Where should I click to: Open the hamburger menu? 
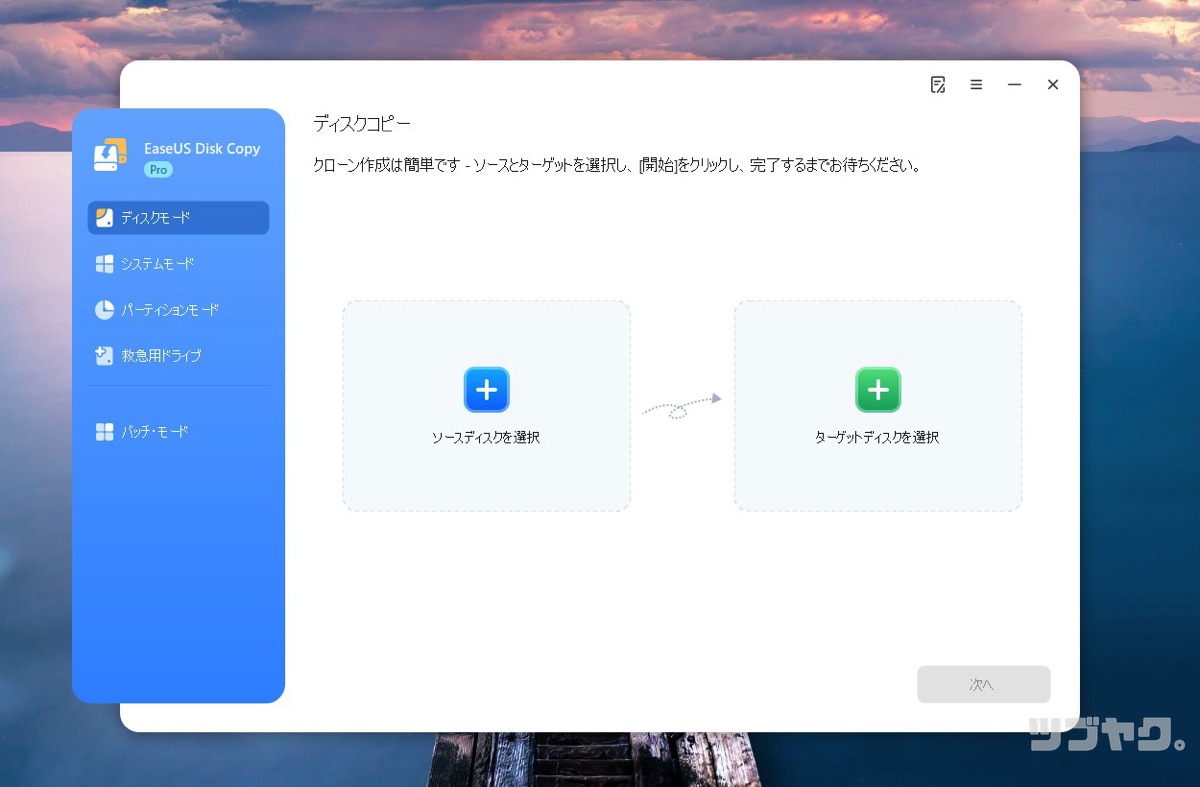[x=976, y=85]
